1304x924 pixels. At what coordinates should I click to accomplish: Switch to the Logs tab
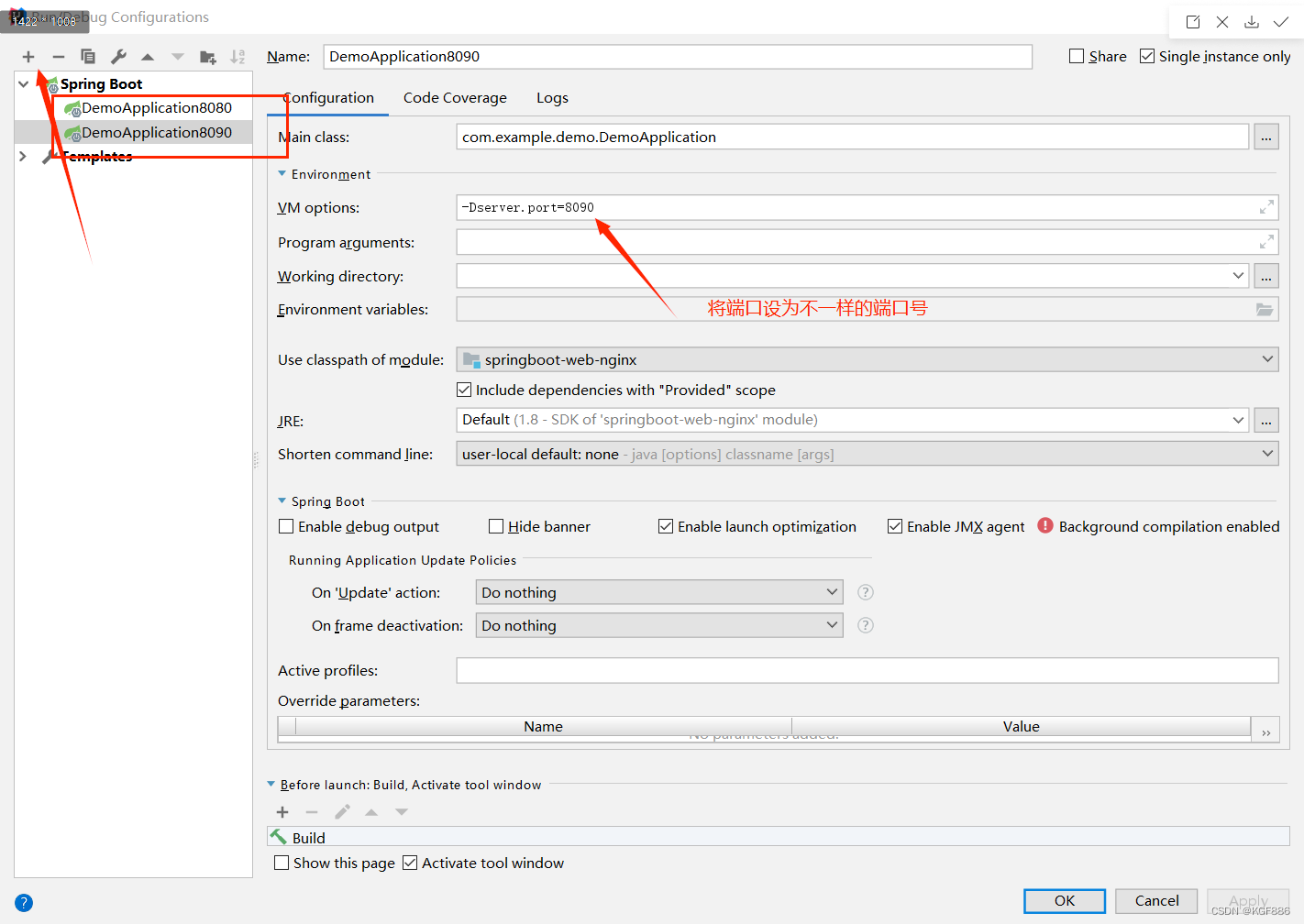[552, 98]
